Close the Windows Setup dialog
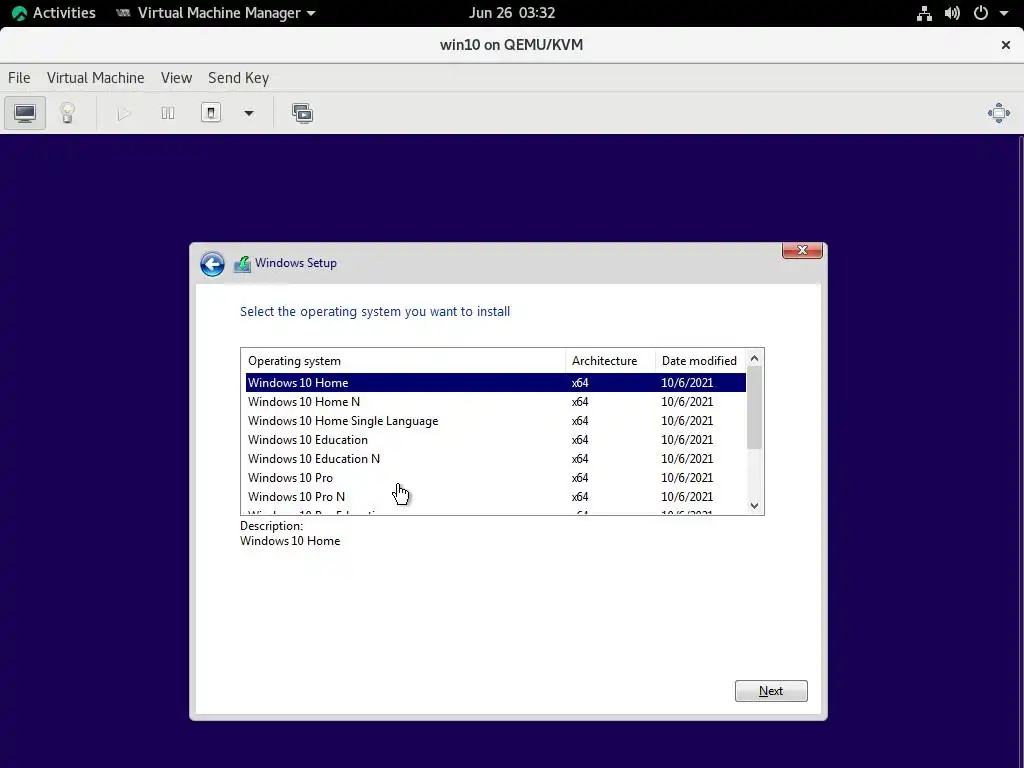 (x=802, y=250)
